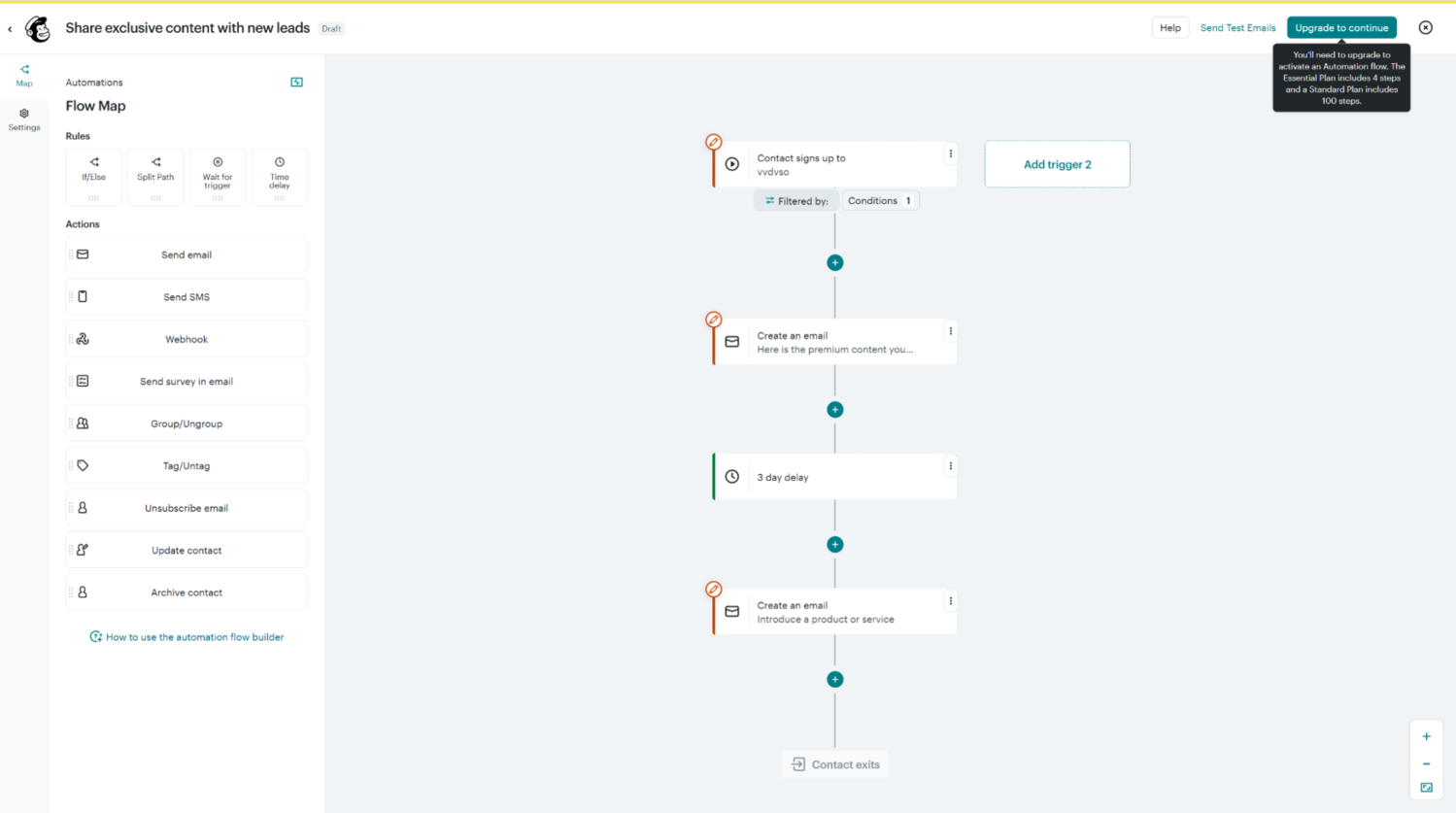Click the Send Test Emails link
The image size is (1456, 813).
coord(1237,27)
